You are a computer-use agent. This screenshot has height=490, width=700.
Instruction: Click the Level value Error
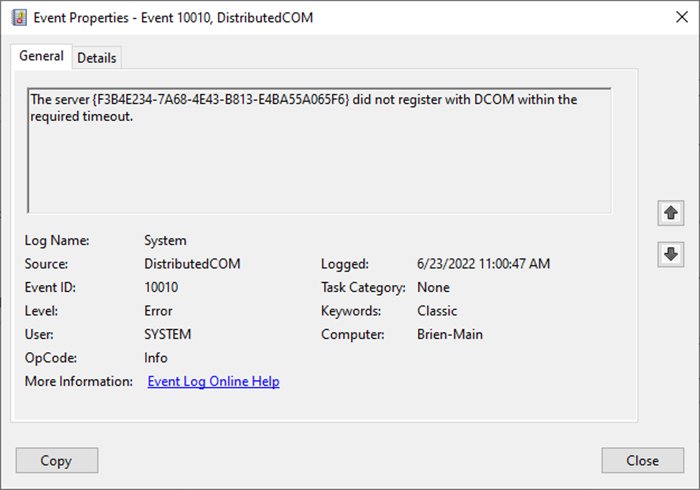point(158,311)
